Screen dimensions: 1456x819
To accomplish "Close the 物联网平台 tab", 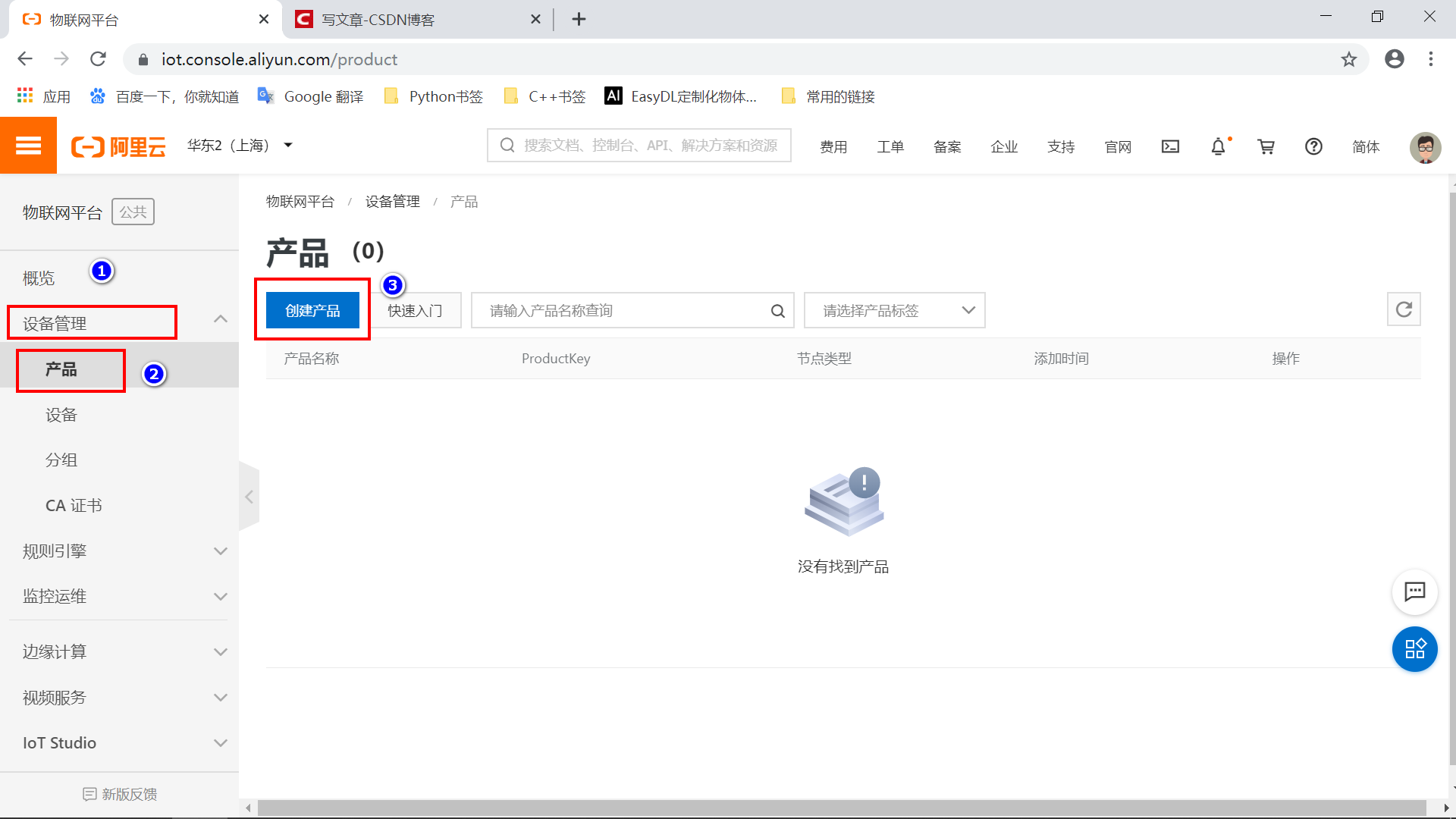I will (263, 20).
